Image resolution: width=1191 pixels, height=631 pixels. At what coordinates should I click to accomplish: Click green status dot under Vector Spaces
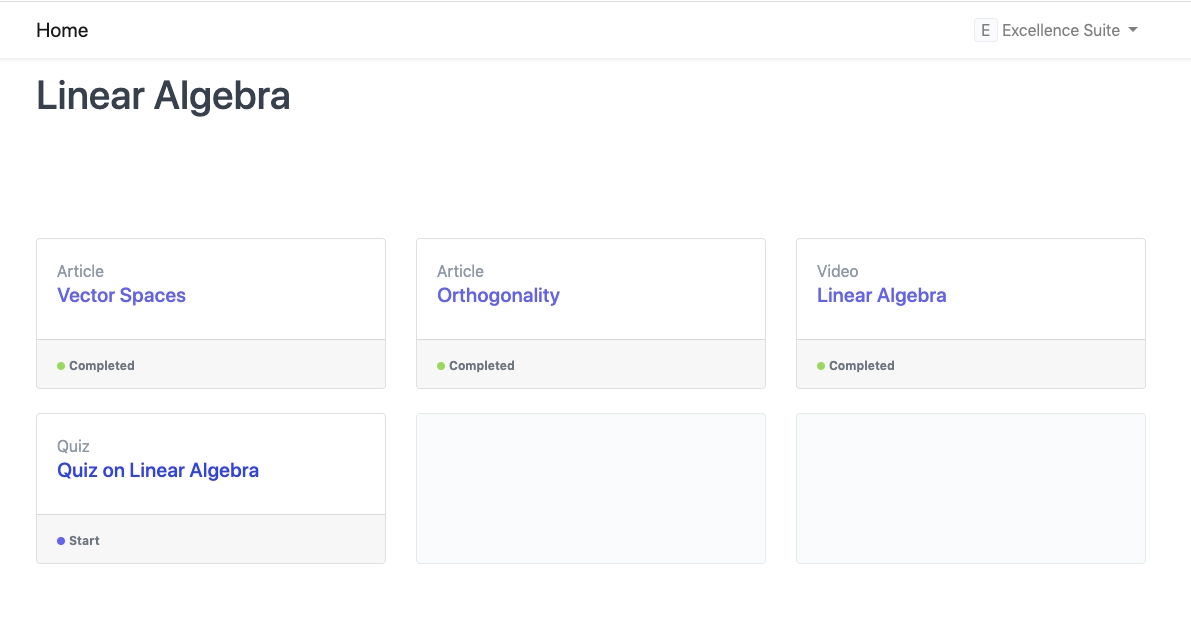(61, 366)
